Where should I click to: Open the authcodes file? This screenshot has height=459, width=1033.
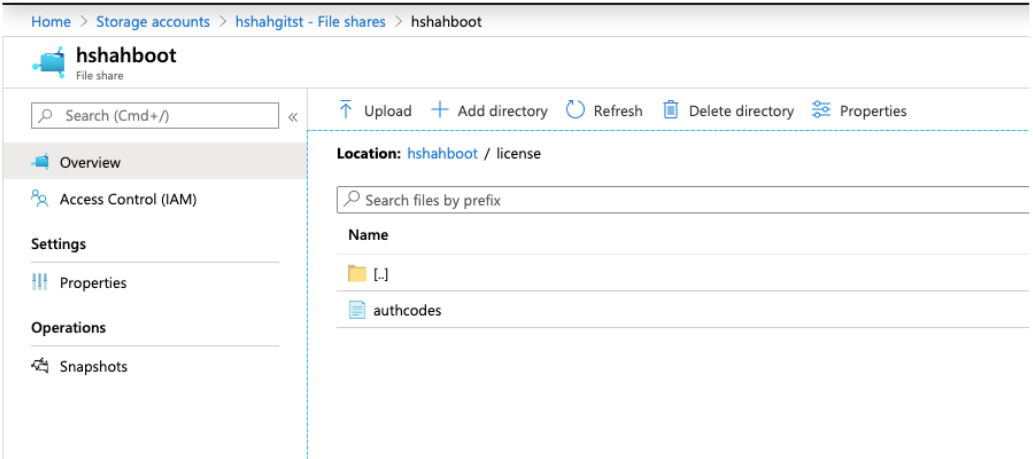[x=407, y=310]
